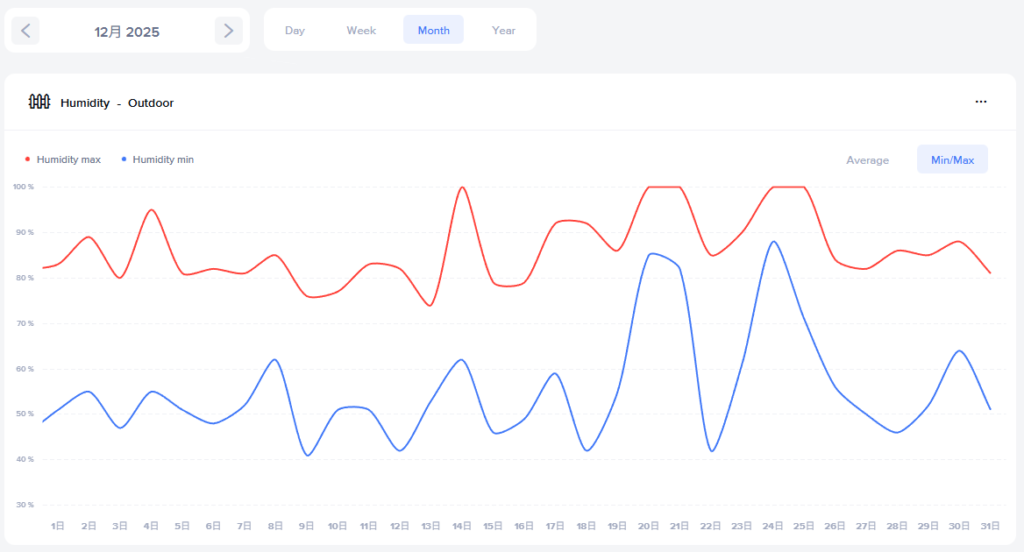This screenshot has width=1024, height=552.
Task: Click the red peak at 14日
Action: 462,187
